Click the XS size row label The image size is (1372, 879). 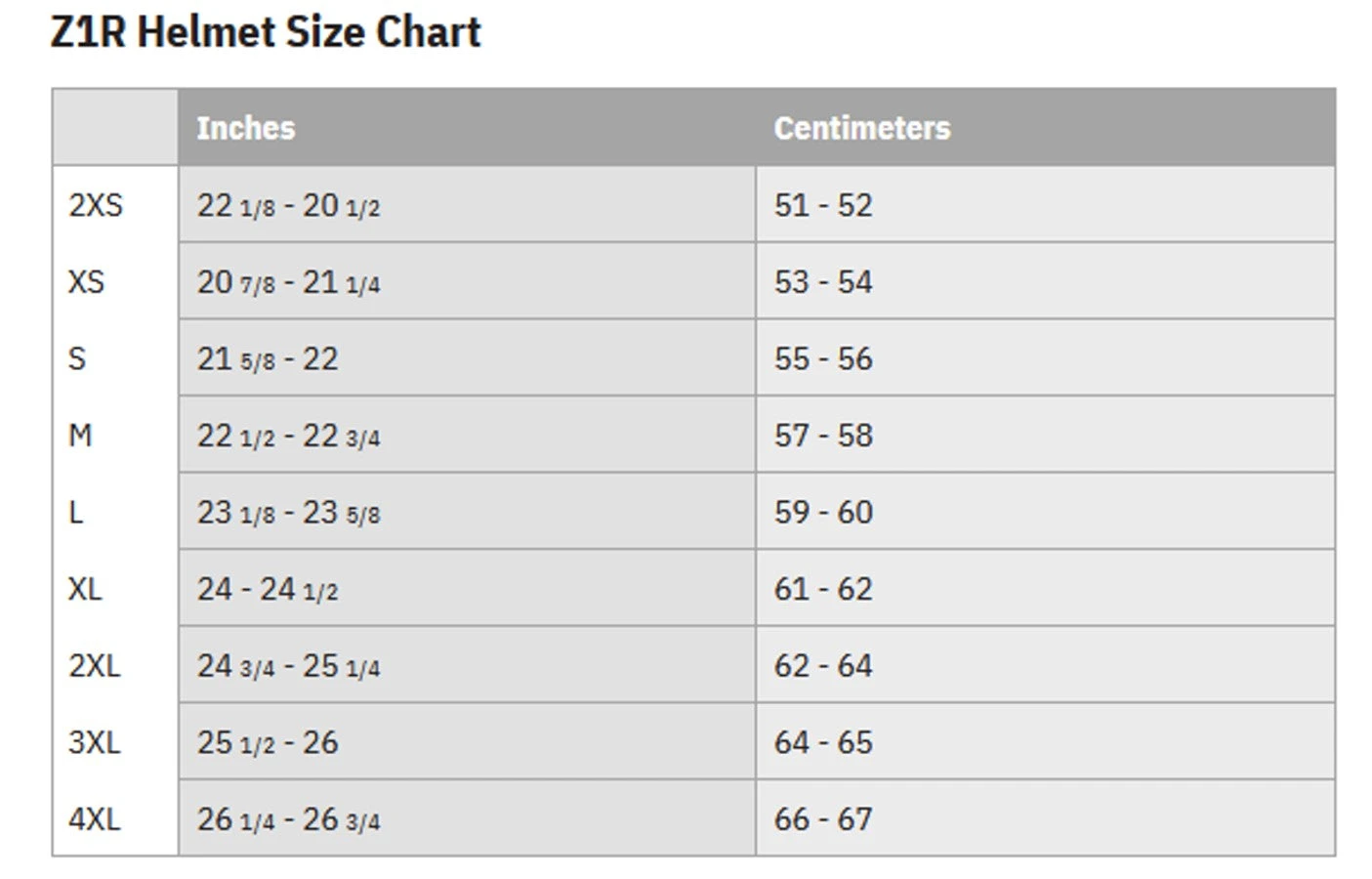point(86,282)
